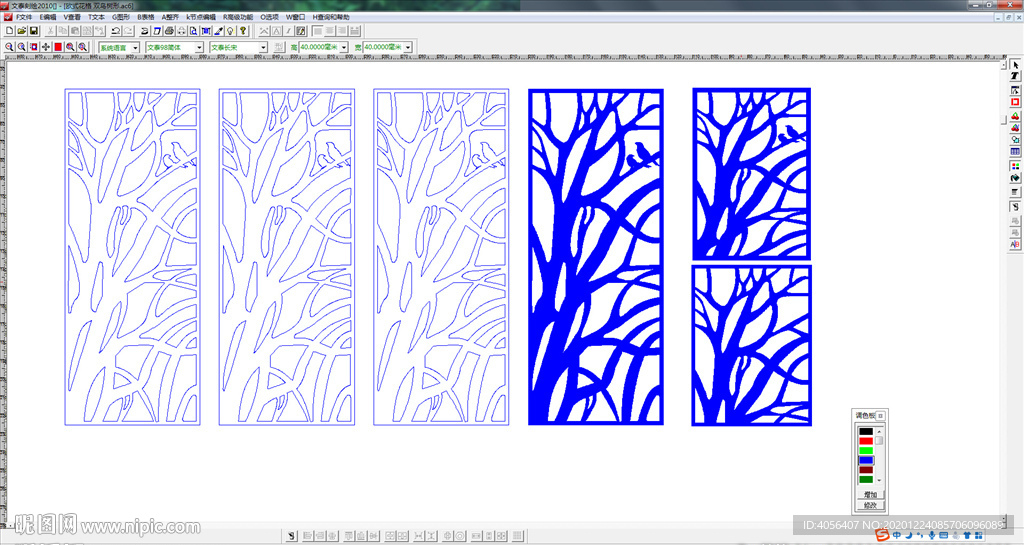Select the first outlined tree panel drawing
This screenshot has width=1024, height=545.
point(133,257)
